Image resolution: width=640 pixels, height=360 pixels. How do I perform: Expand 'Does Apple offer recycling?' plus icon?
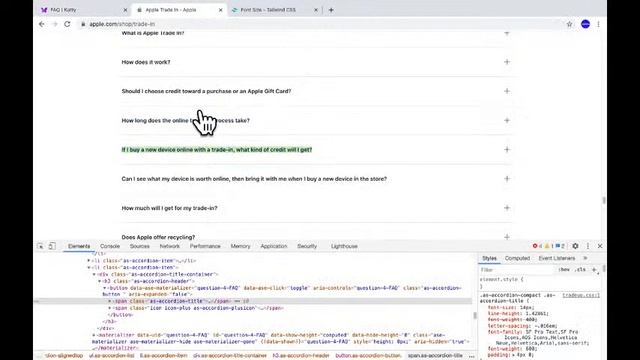point(507,237)
